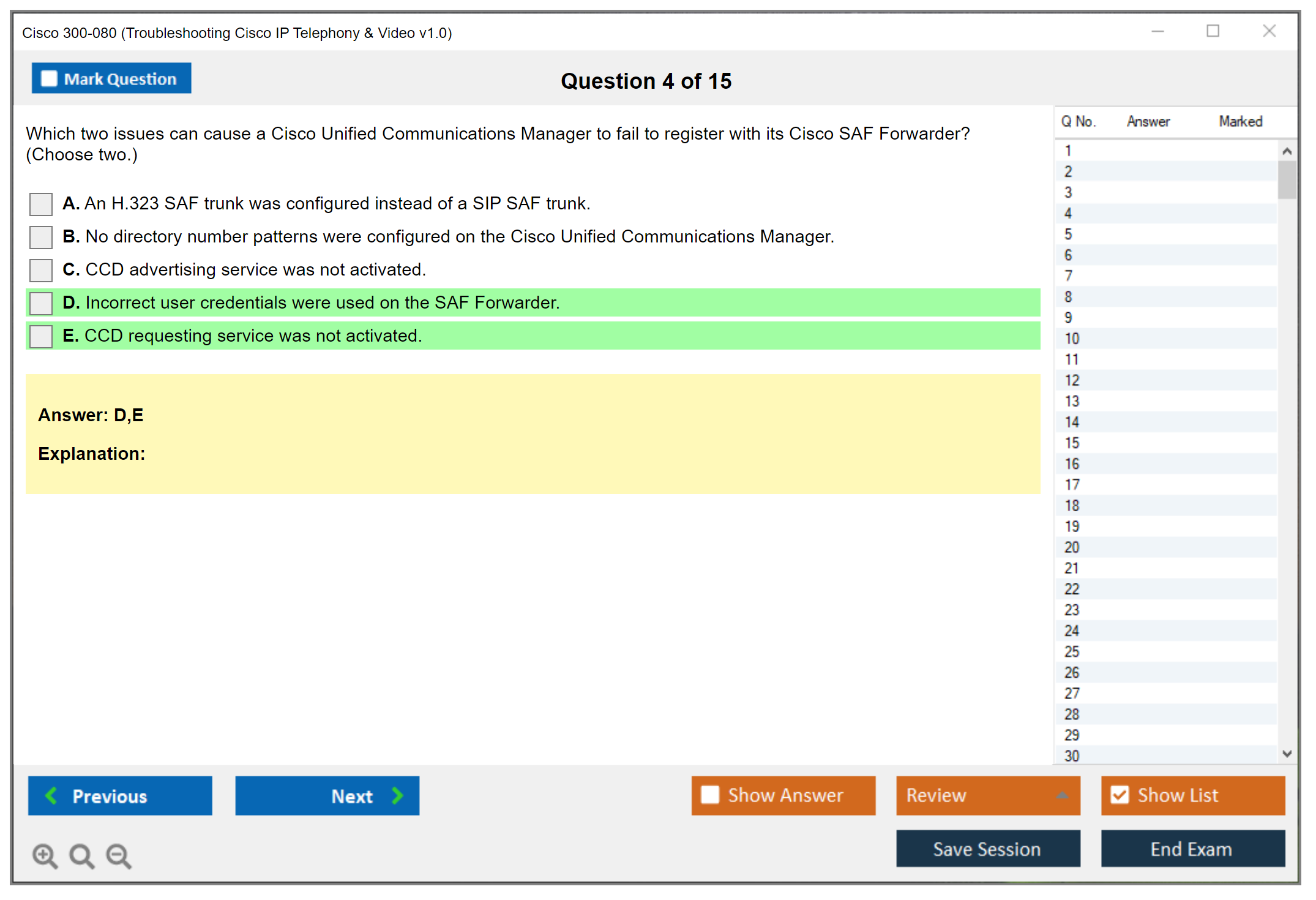Click scroll down arrow in question list
Screen dimensions: 1316x900
tap(1287, 754)
